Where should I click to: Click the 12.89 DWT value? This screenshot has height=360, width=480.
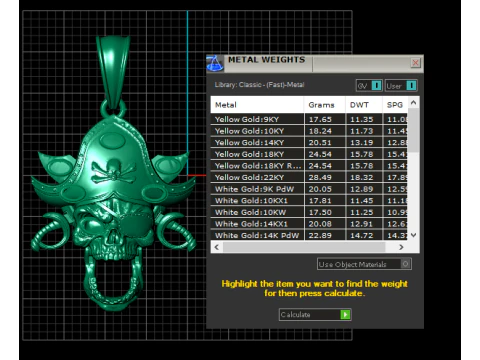pyautogui.click(x=362, y=189)
